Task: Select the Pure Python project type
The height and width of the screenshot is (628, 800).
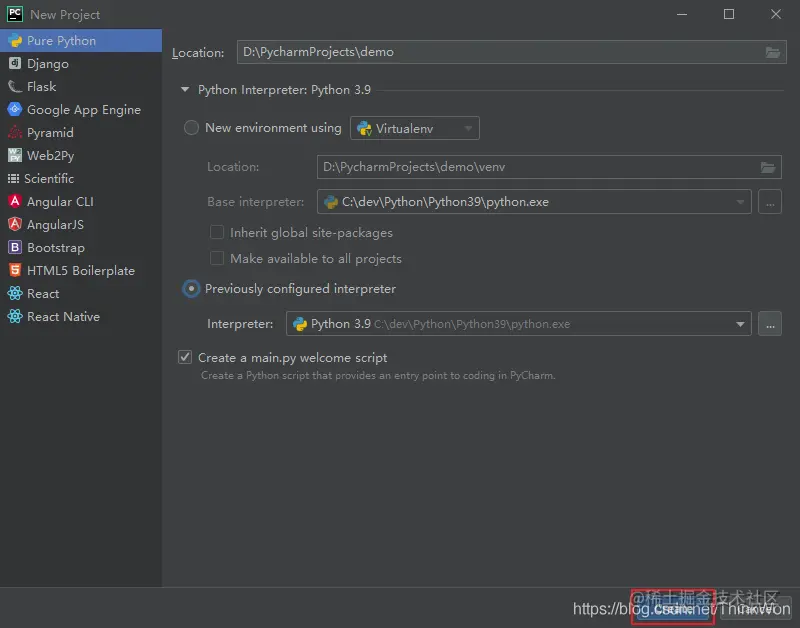Action: point(81,40)
